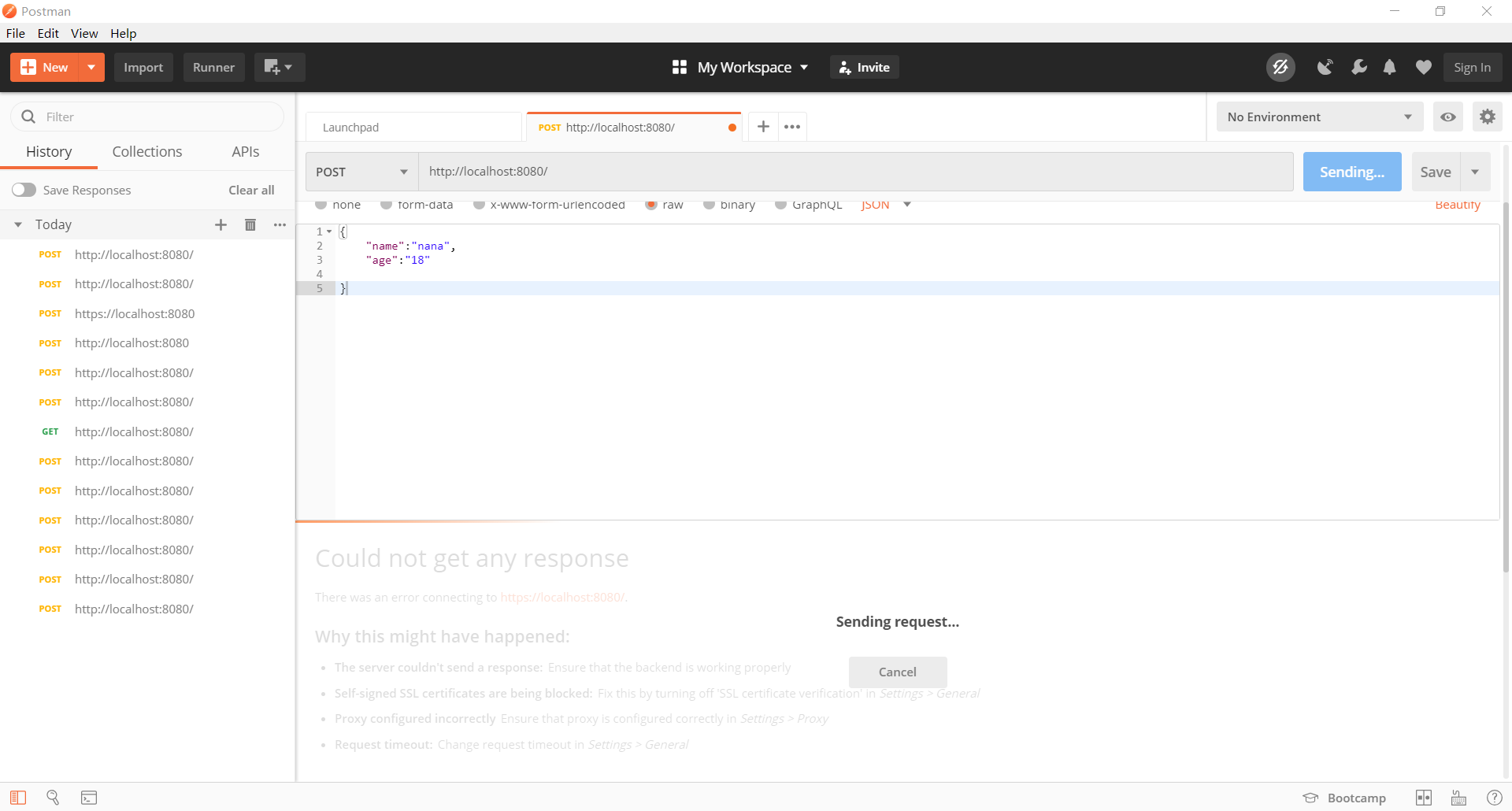The image size is (1512, 811).
Task: Open the Help menu
Action: pyautogui.click(x=123, y=33)
